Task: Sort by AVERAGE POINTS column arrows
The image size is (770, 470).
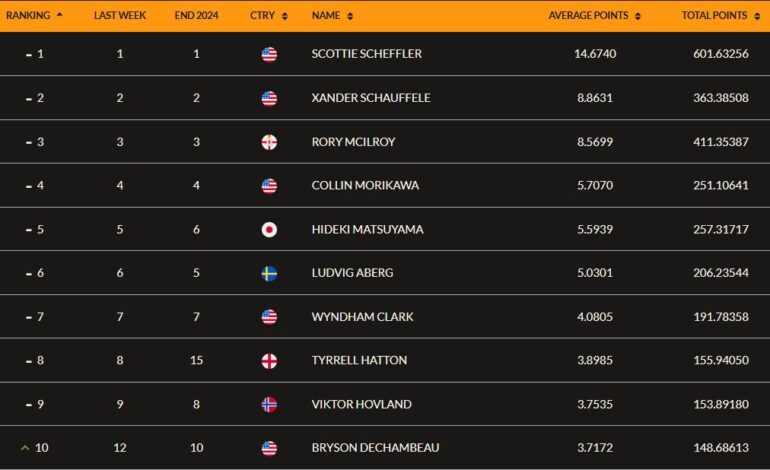Action: [637, 16]
